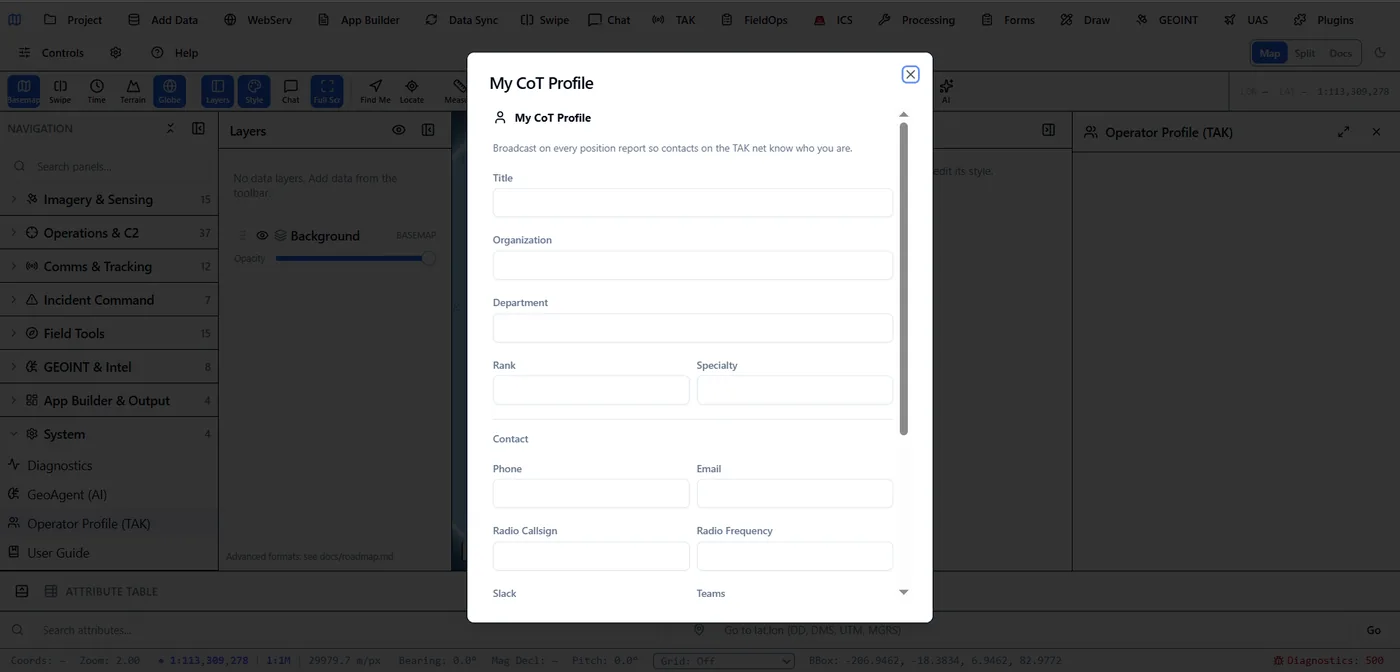This screenshot has height=672, width=1400.
Task: Focus the Rank input field
Action: tap(591, 390)
